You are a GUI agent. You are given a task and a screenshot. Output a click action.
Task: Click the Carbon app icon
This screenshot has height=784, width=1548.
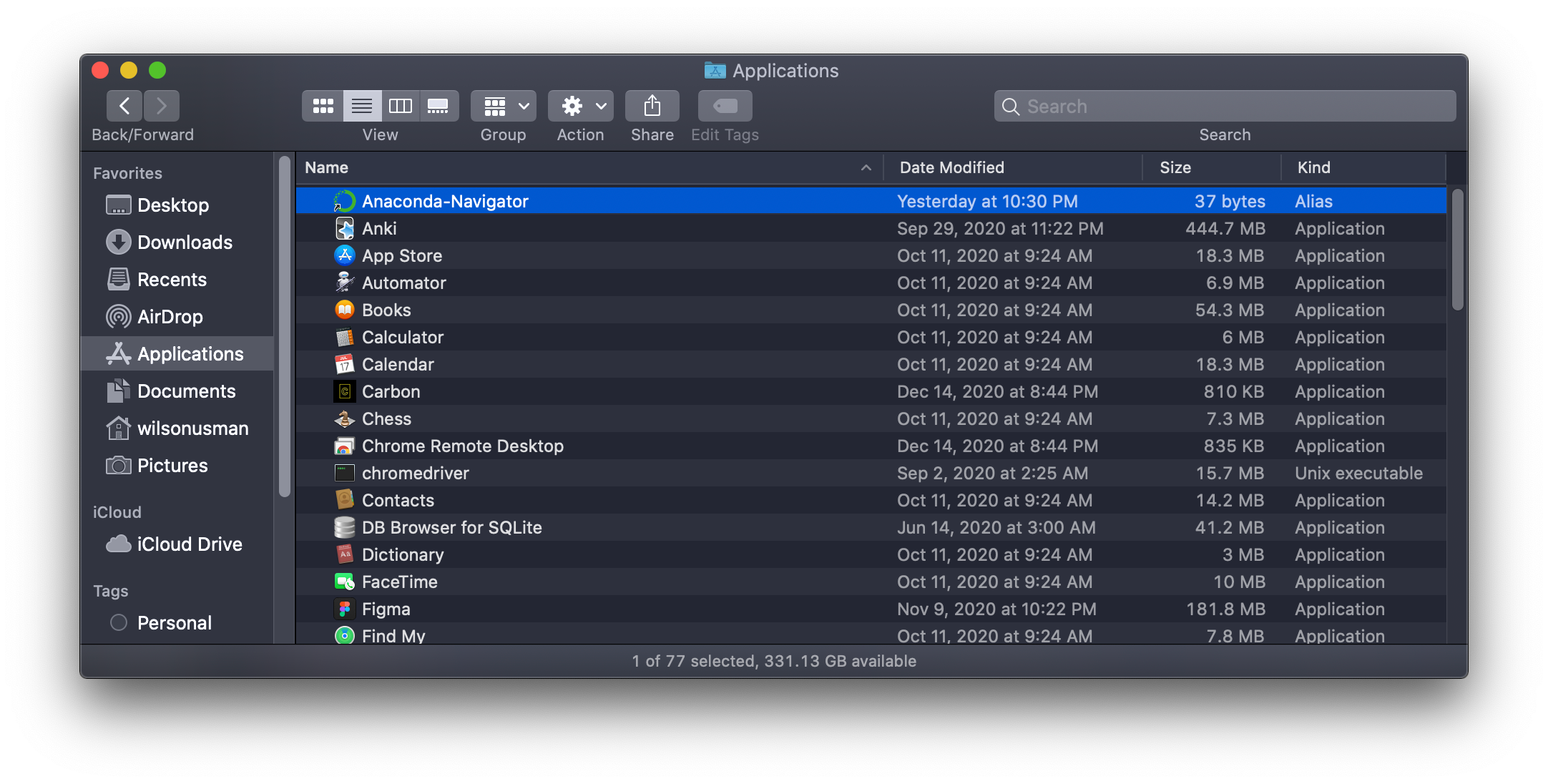345,391
